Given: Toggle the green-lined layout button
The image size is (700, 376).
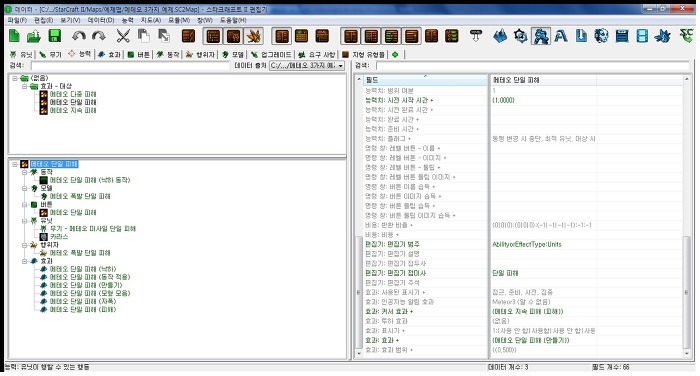Looking at the screenshot, I should pos(391,36).
